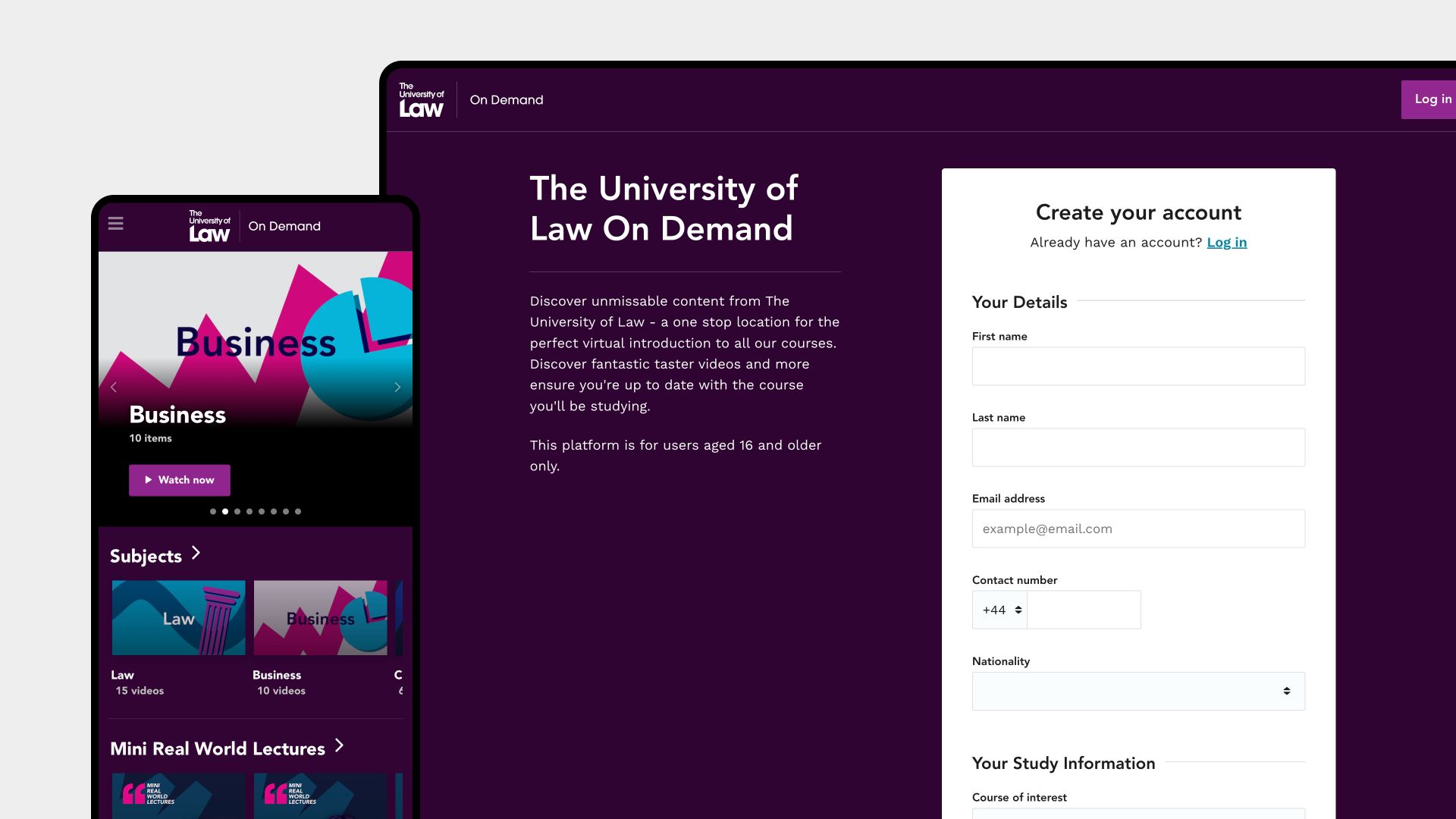1456x819 pixels.
Task: Open Subjects section chevron arrow
Action: (x=196, y=553)
